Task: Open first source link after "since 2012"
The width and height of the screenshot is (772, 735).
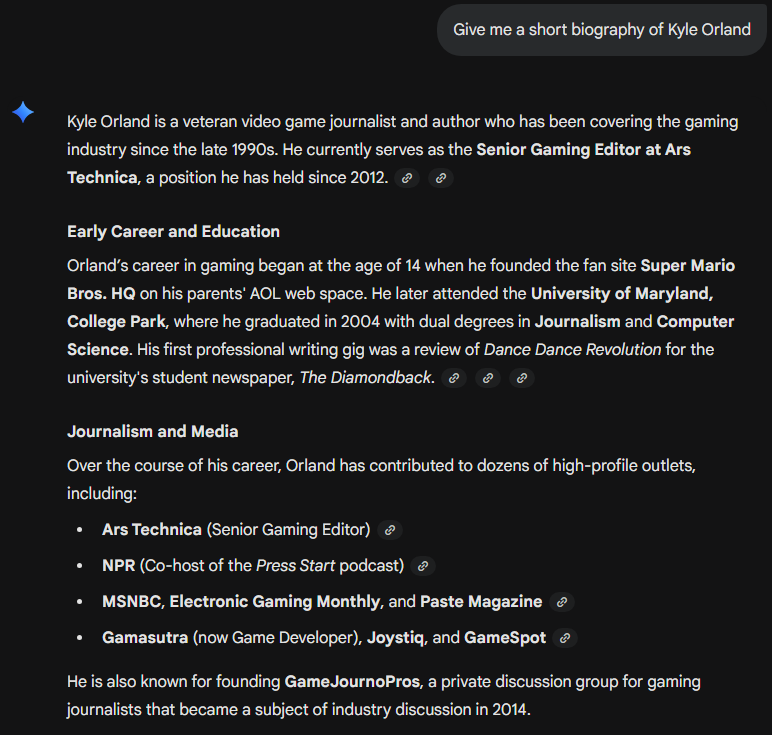Action: [406, 178]
